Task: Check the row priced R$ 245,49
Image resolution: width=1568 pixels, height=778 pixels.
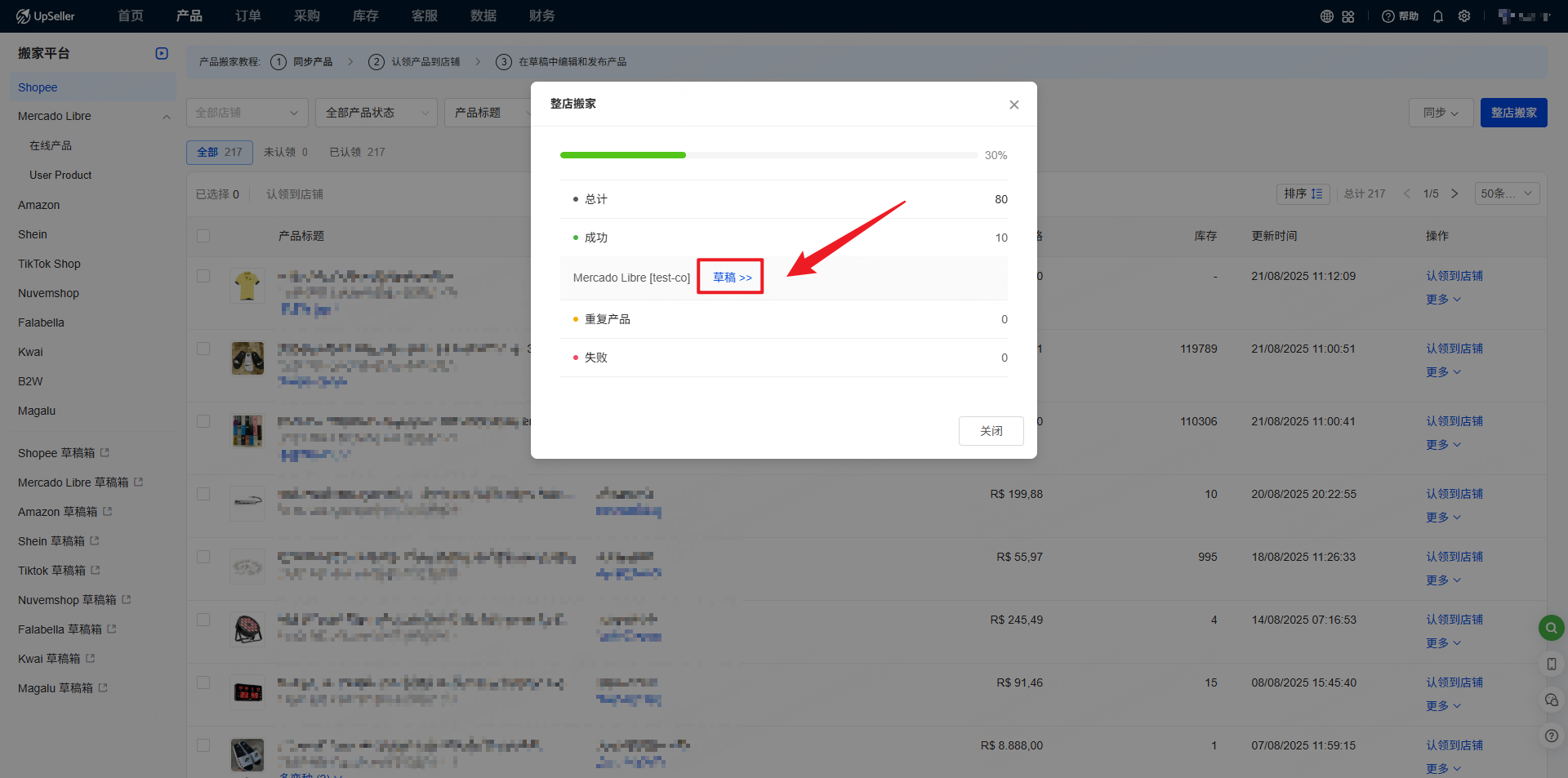Action: (x=203, y=620)
